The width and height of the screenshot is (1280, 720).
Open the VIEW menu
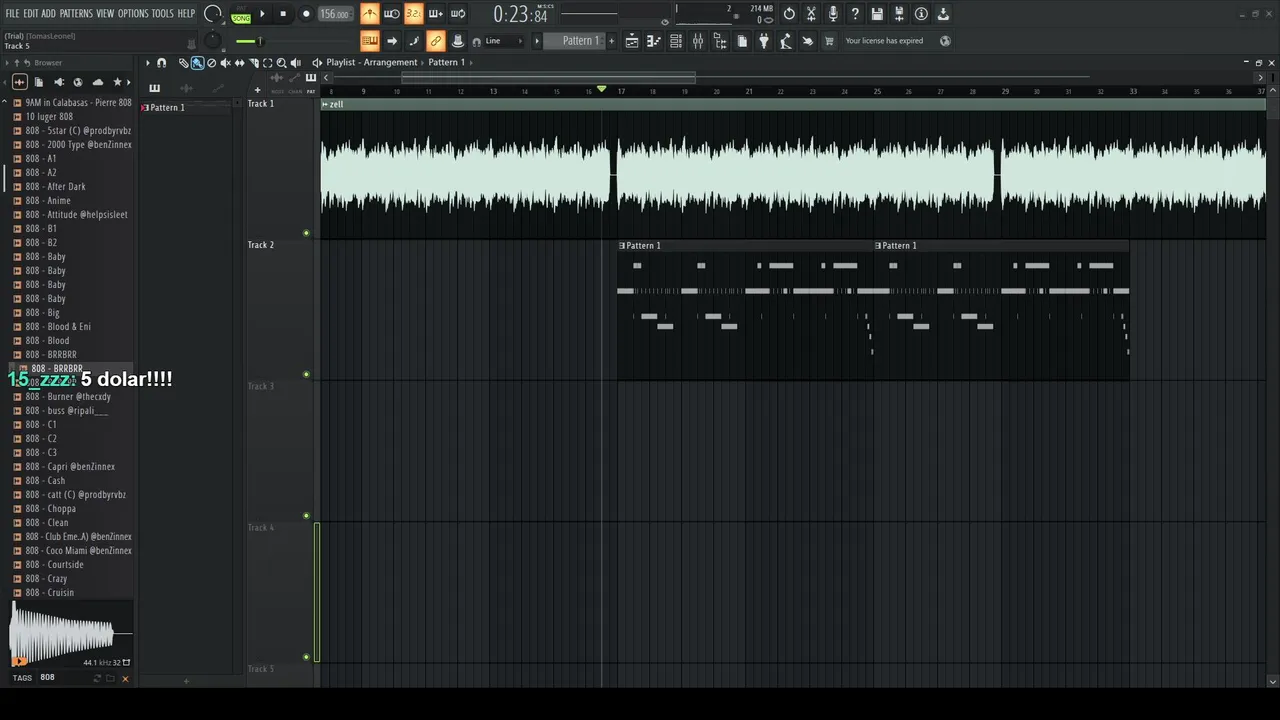(x=105, y=14)
